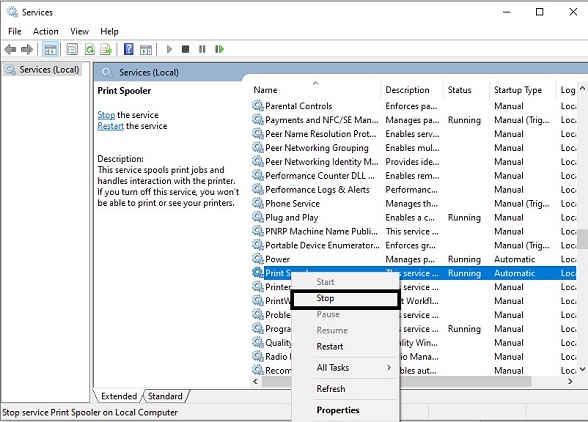Click the Refresh toolbar icon
The height and width of the screenshot is (422, 588).
pyautogui.click(x=90, y=49)
